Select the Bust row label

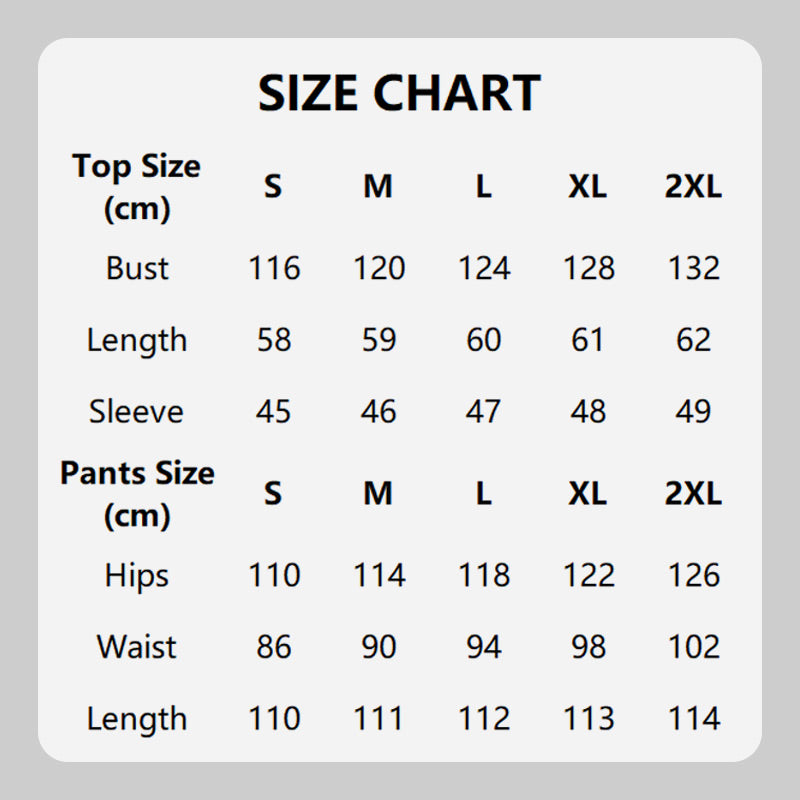pos(137,268)
